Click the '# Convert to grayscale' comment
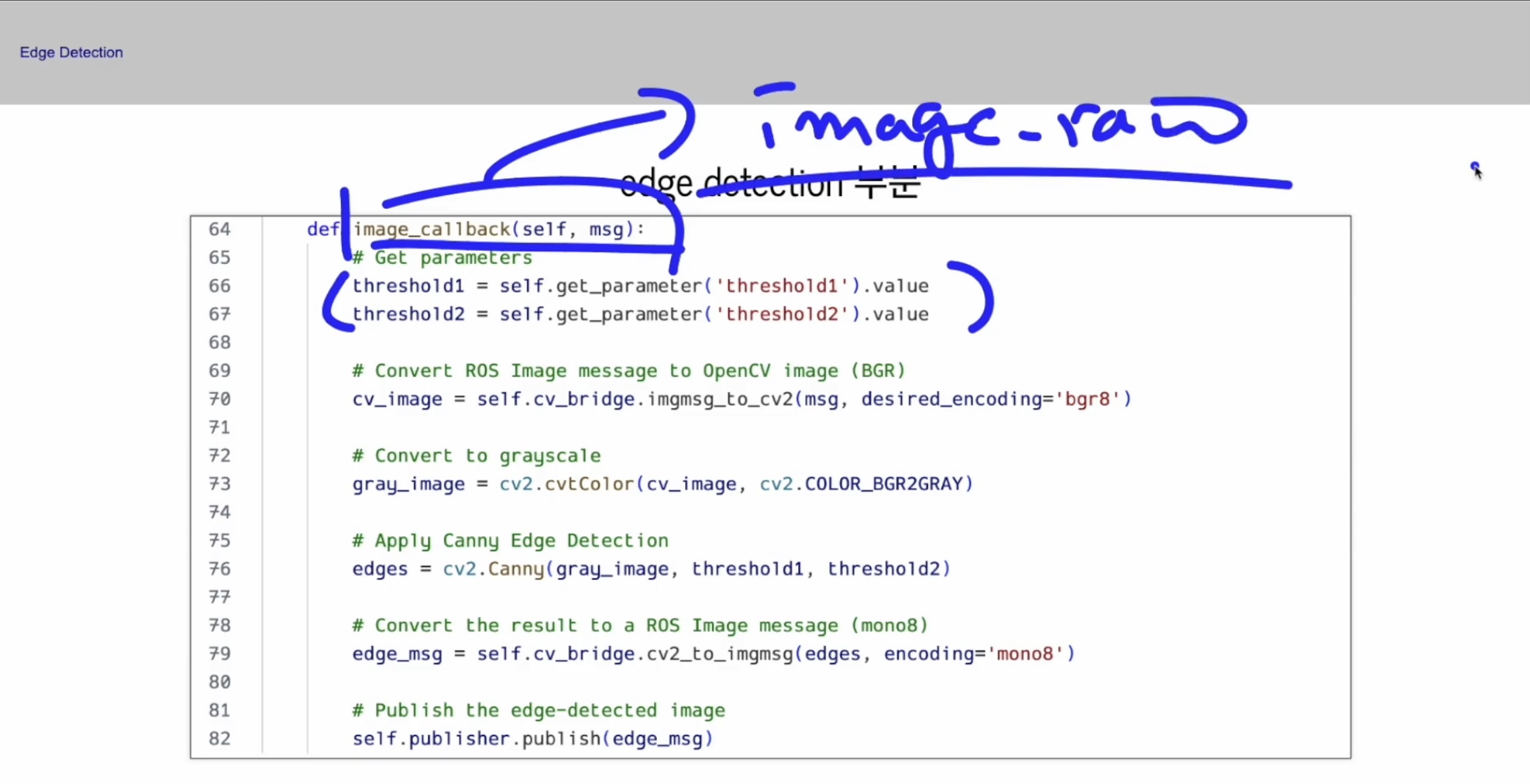Screen dimensions: 1530x784 coord(476,456)
